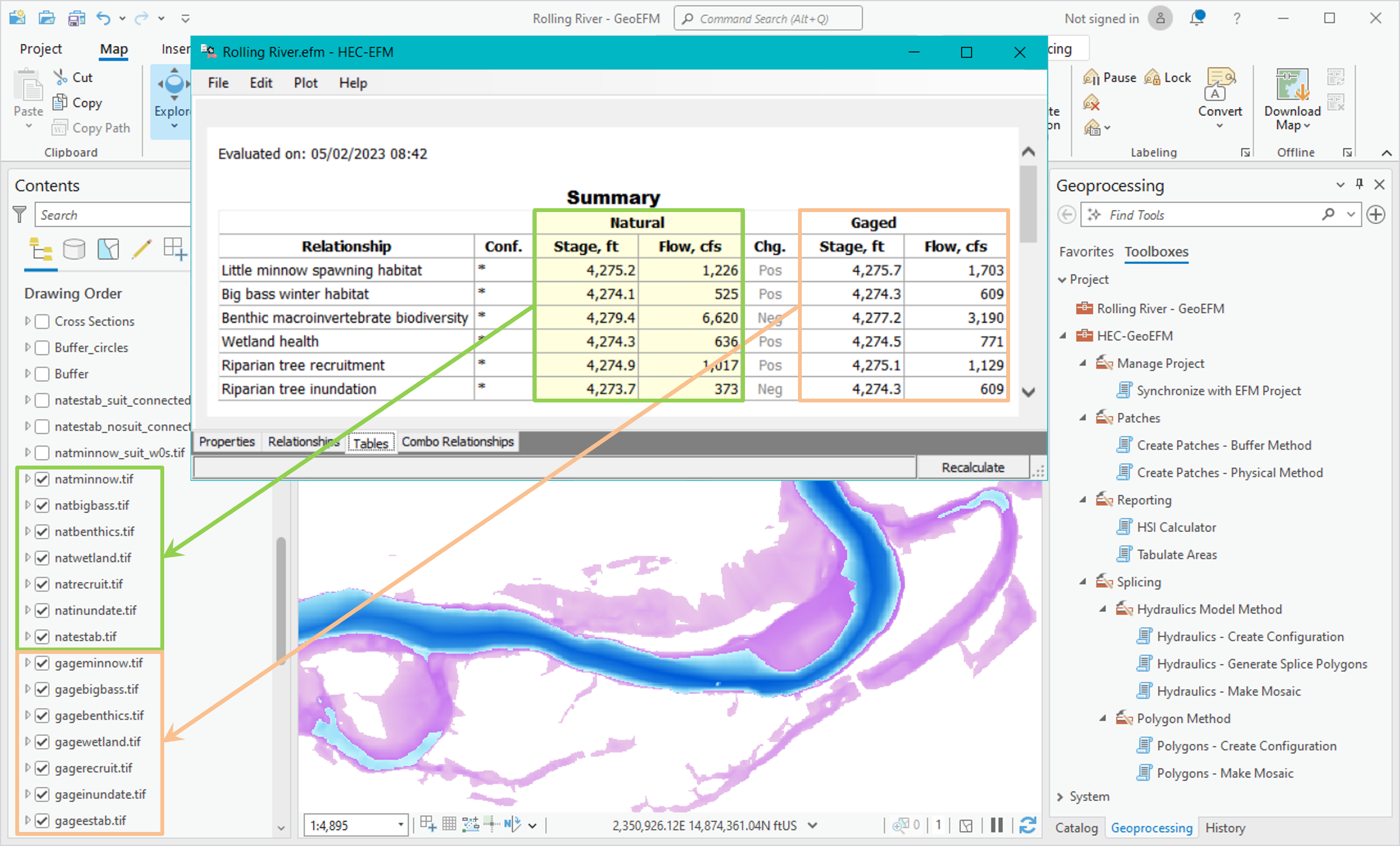This screenshot has height=846, width=1400.
Task: Uncheck the natminnow.tif layer checkbox
Action: (x=42, y=479)
